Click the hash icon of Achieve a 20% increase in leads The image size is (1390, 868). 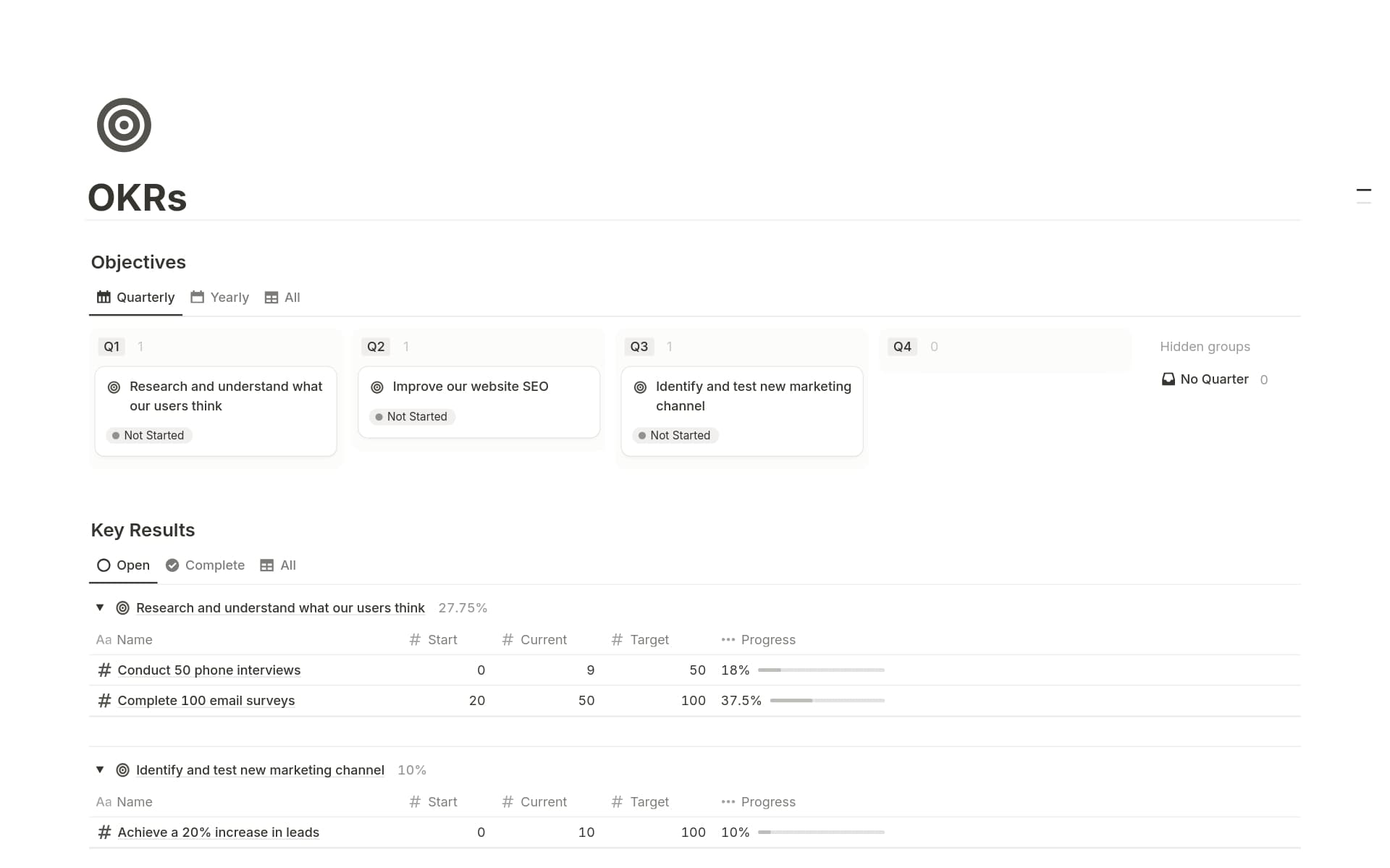pos(104,833)
